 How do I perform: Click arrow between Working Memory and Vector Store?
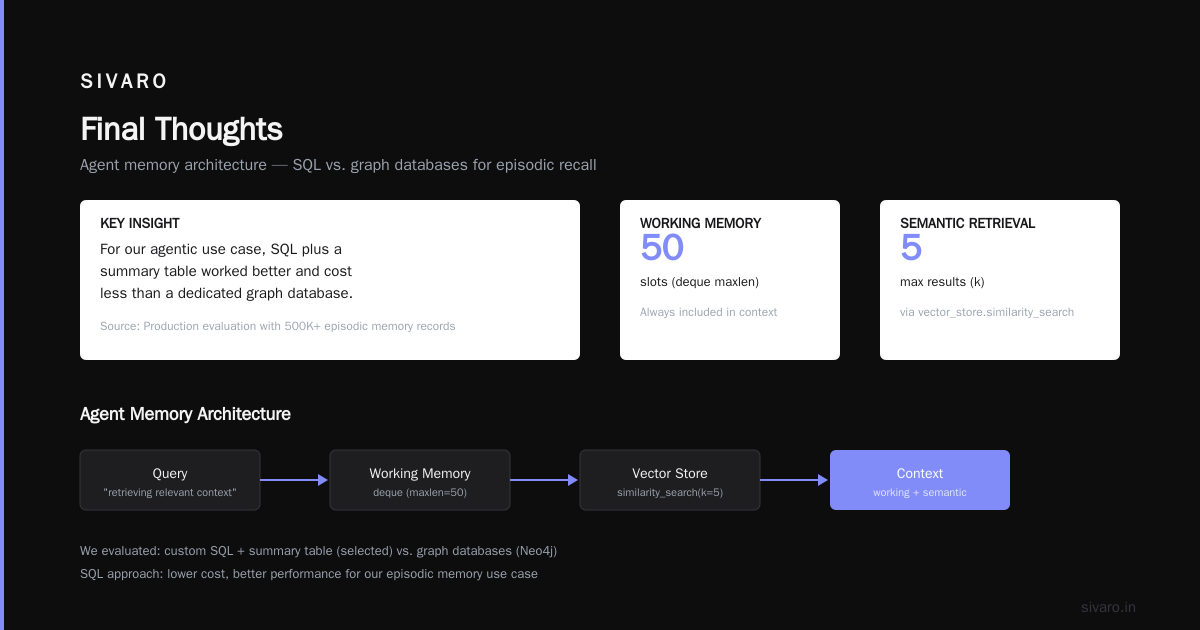point(545,480)
